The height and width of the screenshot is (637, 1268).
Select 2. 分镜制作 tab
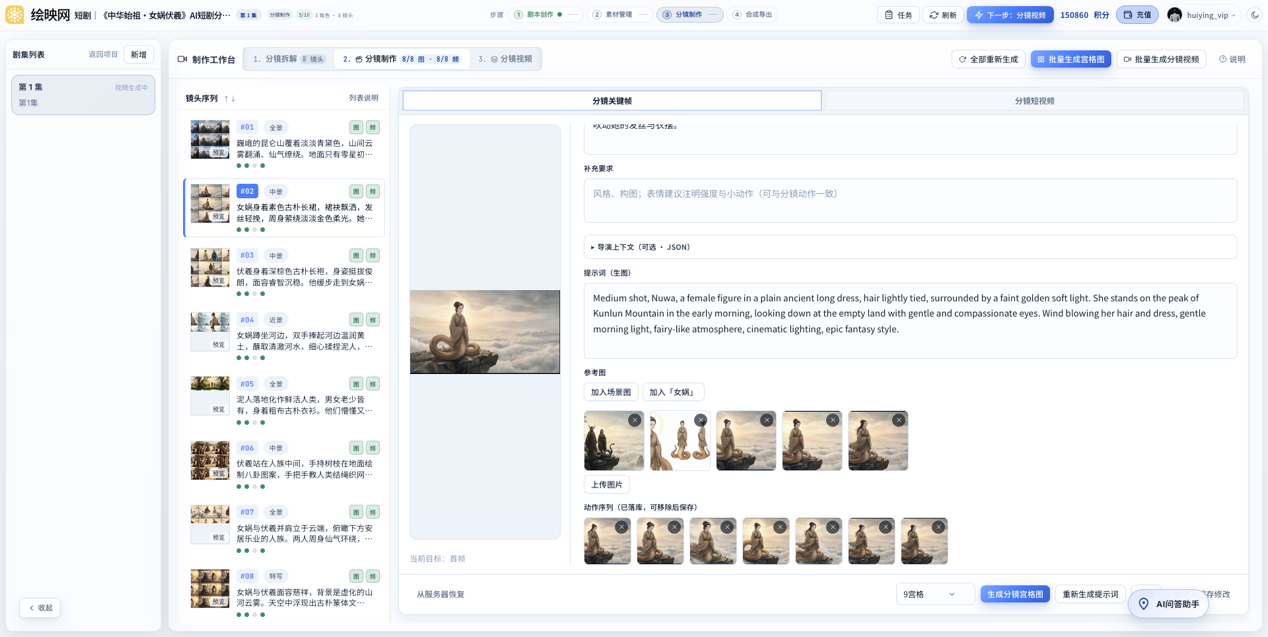coord(401,59)
